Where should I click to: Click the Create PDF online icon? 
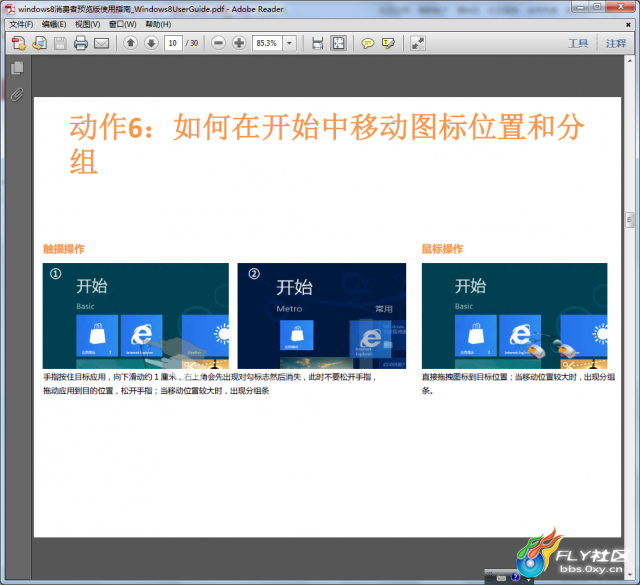(18, 43)
